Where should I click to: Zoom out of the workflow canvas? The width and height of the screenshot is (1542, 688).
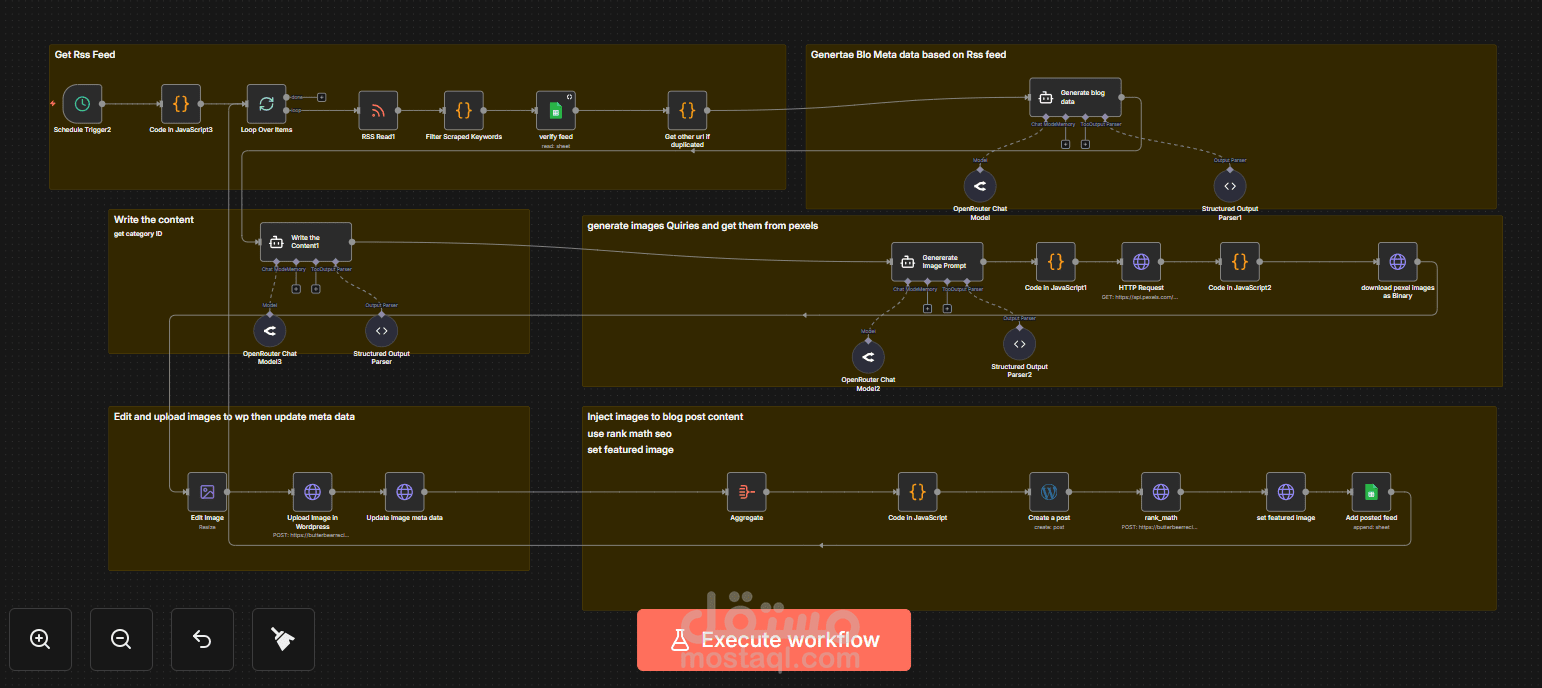121,639
